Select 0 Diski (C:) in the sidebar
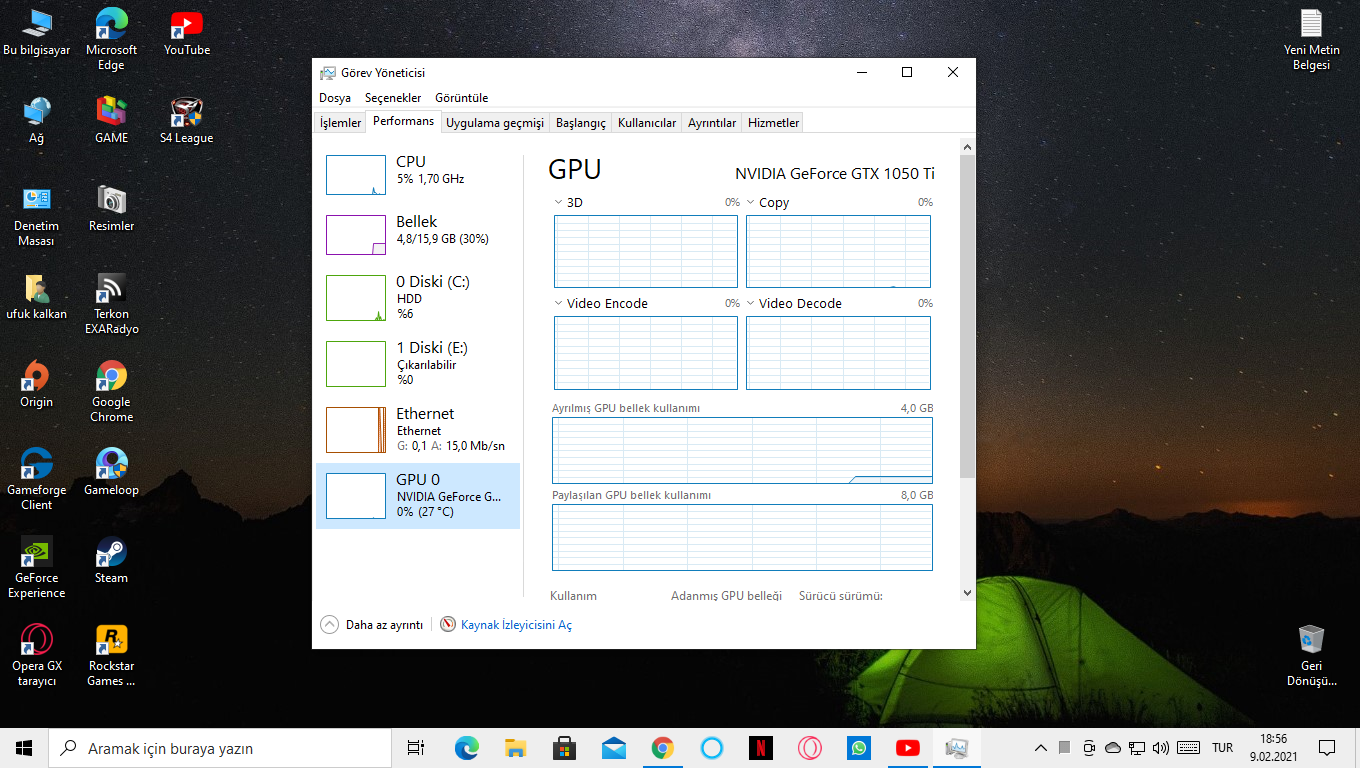1360x768 pixels. pyautogui.click(x=418, y=298)
